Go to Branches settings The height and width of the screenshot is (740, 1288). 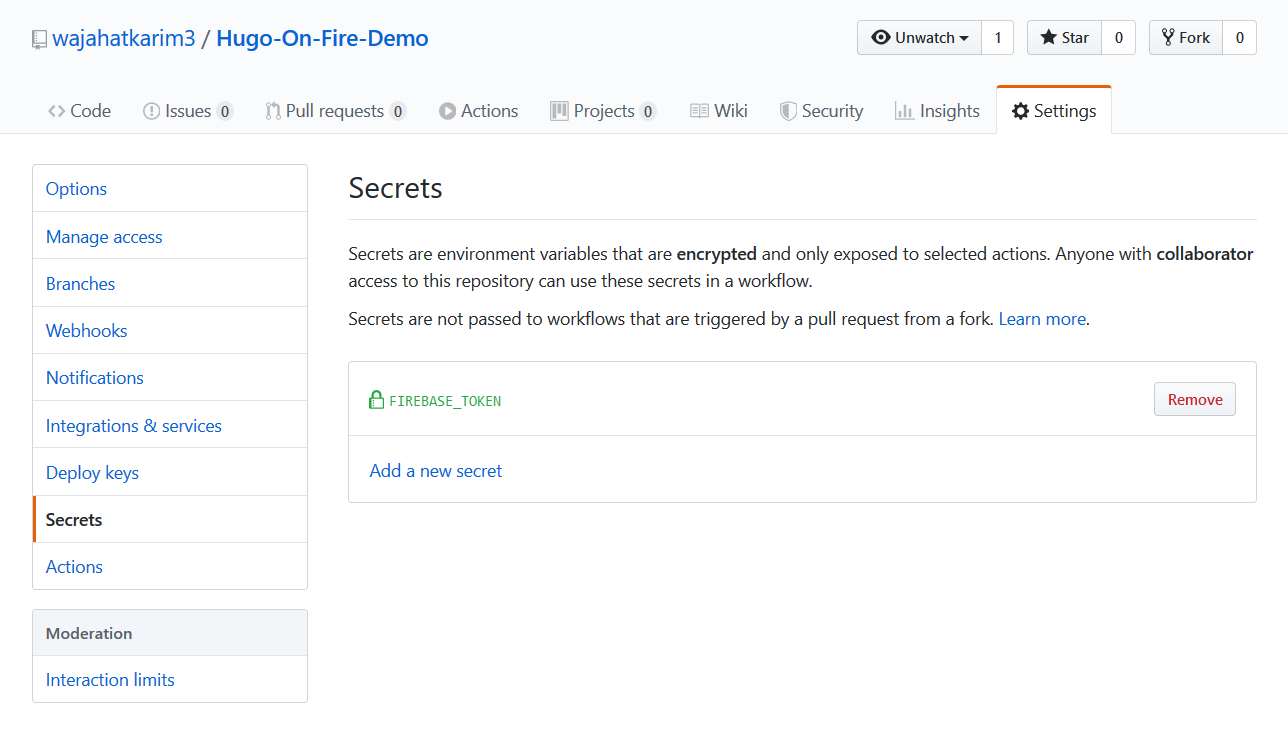point(170,283)
